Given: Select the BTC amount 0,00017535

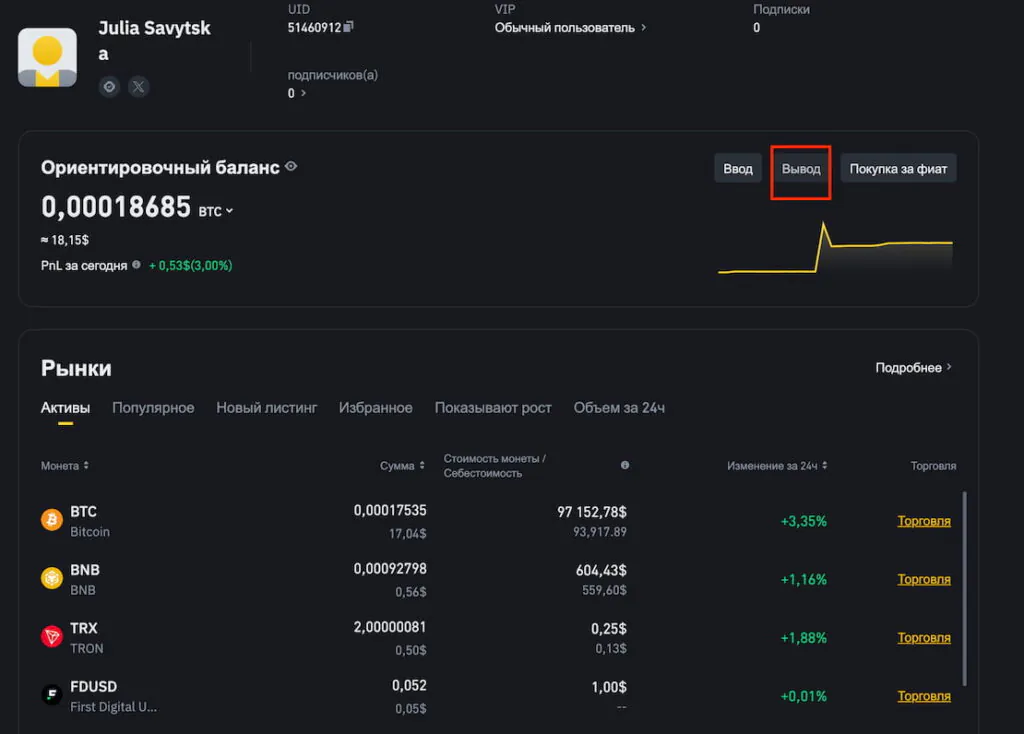Looking at the screenshot, I should (x=390, y=510).
